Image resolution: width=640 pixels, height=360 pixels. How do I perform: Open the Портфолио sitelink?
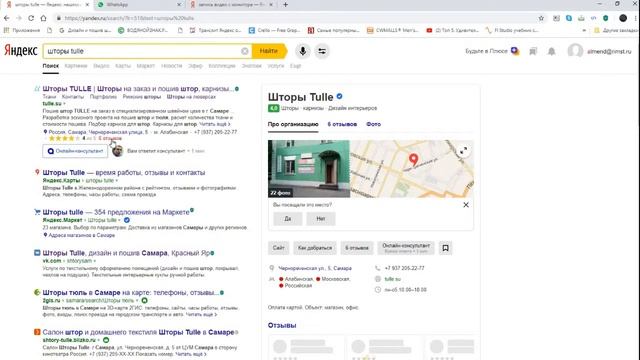(x=103, y=97)
